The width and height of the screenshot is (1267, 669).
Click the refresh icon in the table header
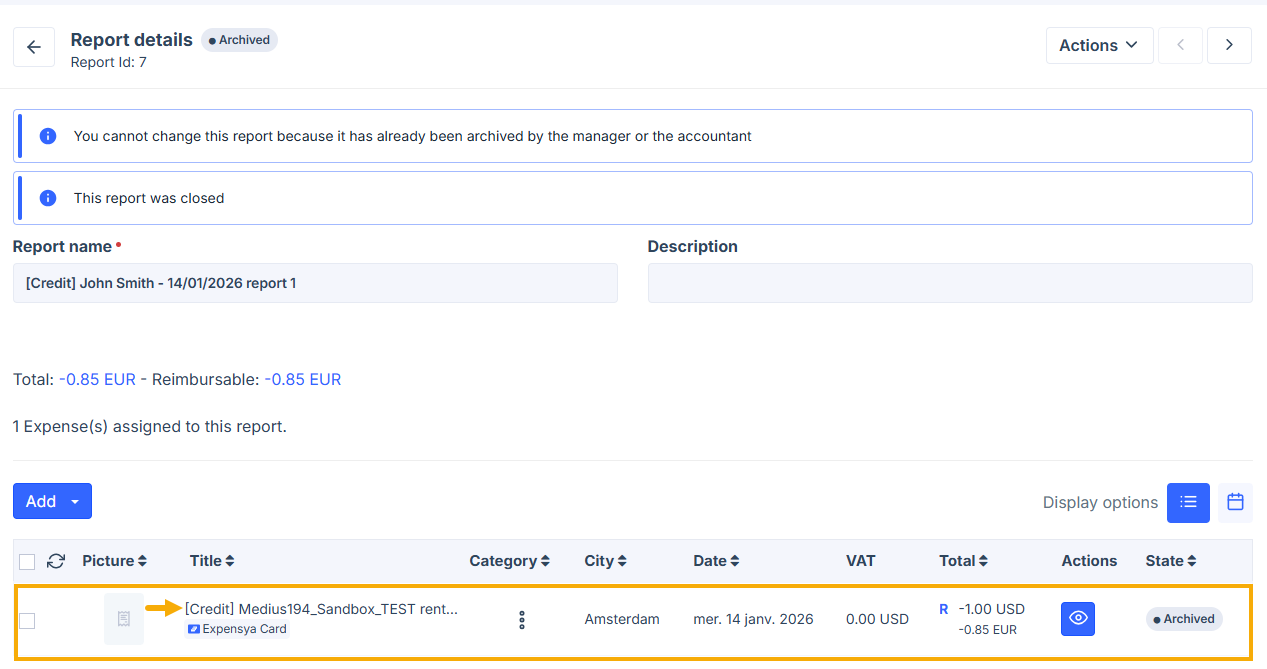[x=56, y=561]
